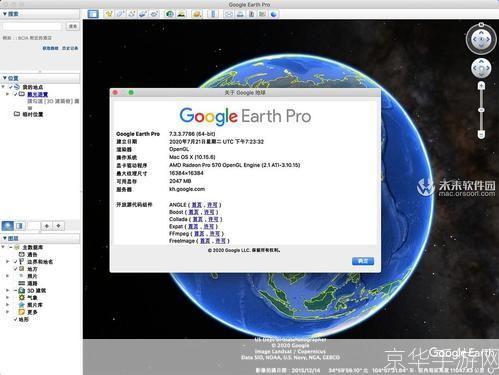The width and height of the screenshot is (499, 375).
Task: Click the blue 确定 button in About dialog
Action: (x=363, y=261)
